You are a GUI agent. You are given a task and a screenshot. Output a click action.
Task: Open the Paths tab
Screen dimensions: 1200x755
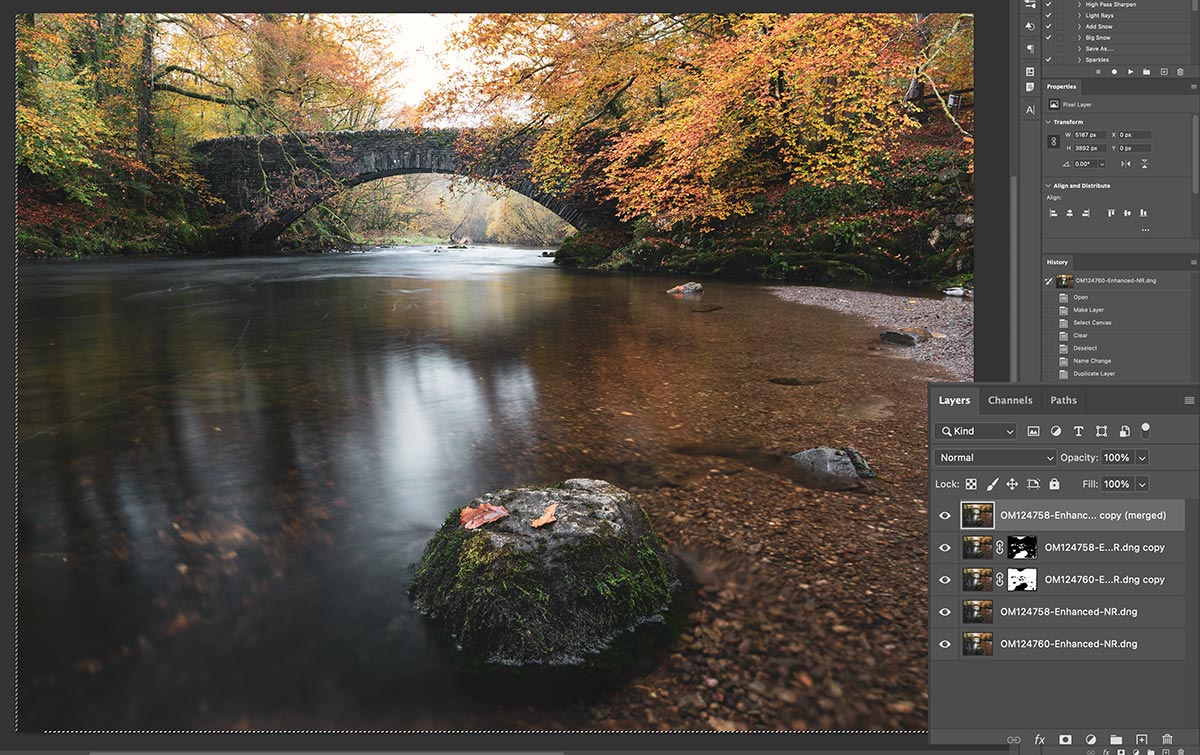pos(1063,400)
